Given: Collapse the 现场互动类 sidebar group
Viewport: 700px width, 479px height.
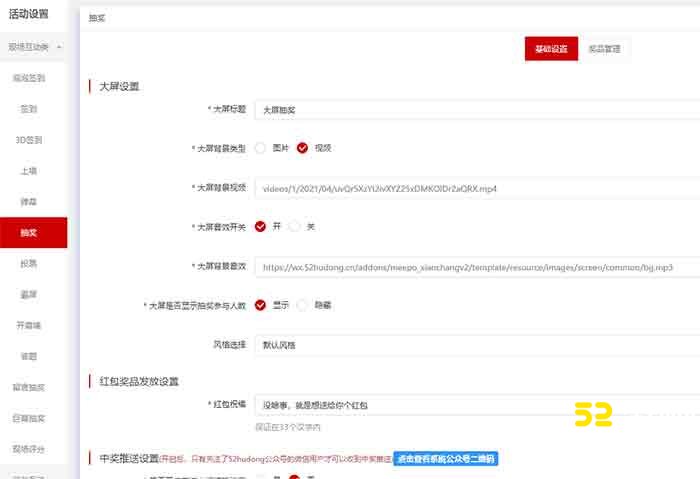Looking at the screenshot, I should [33, 46].
